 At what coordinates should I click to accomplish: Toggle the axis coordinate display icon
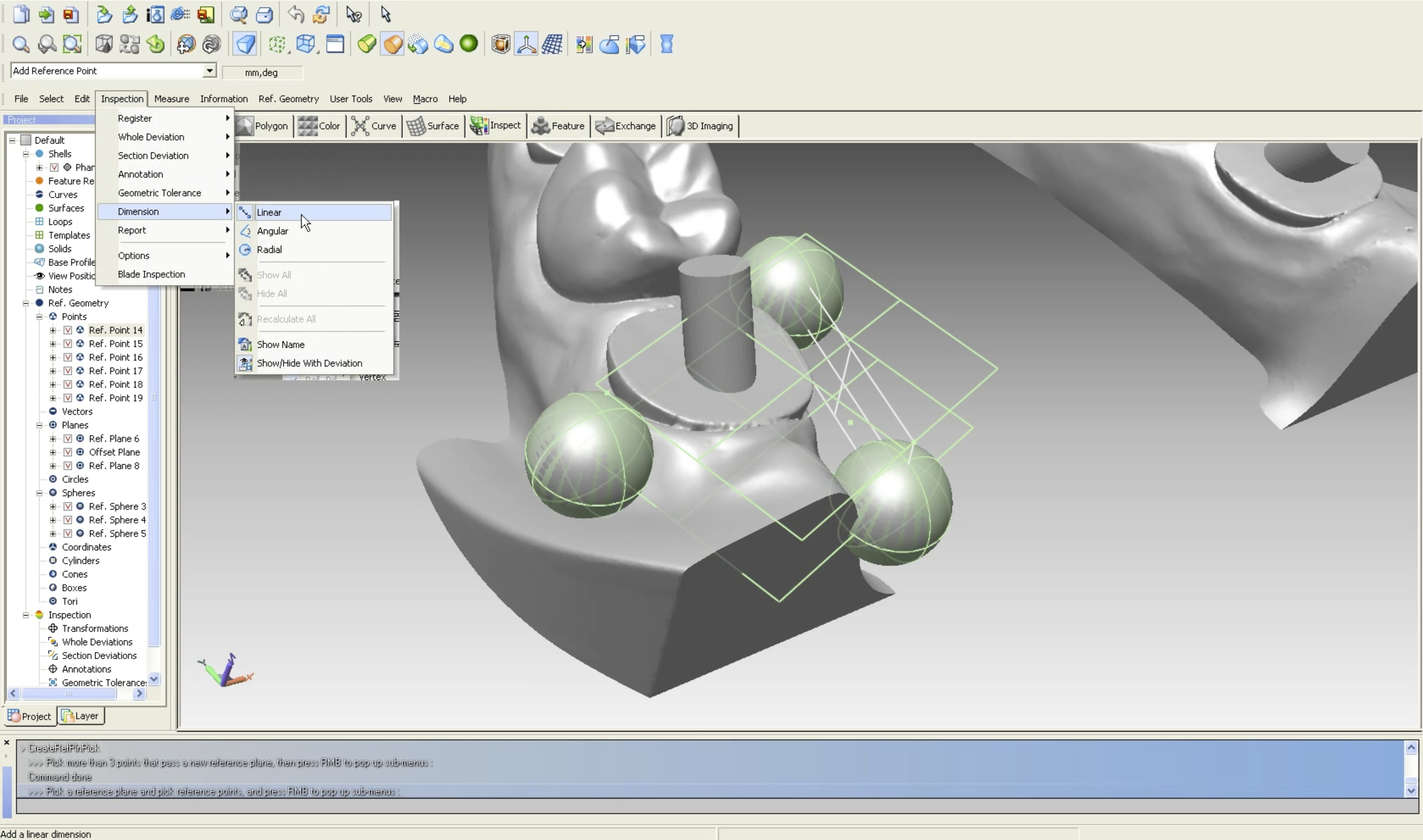click(x=526, y=44)
